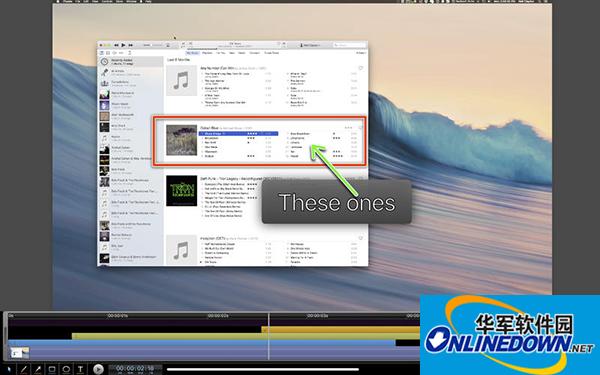Pick the rectangle shape tool
The image size is (600, 375).
pyautogui.click(x=52, y=370)
